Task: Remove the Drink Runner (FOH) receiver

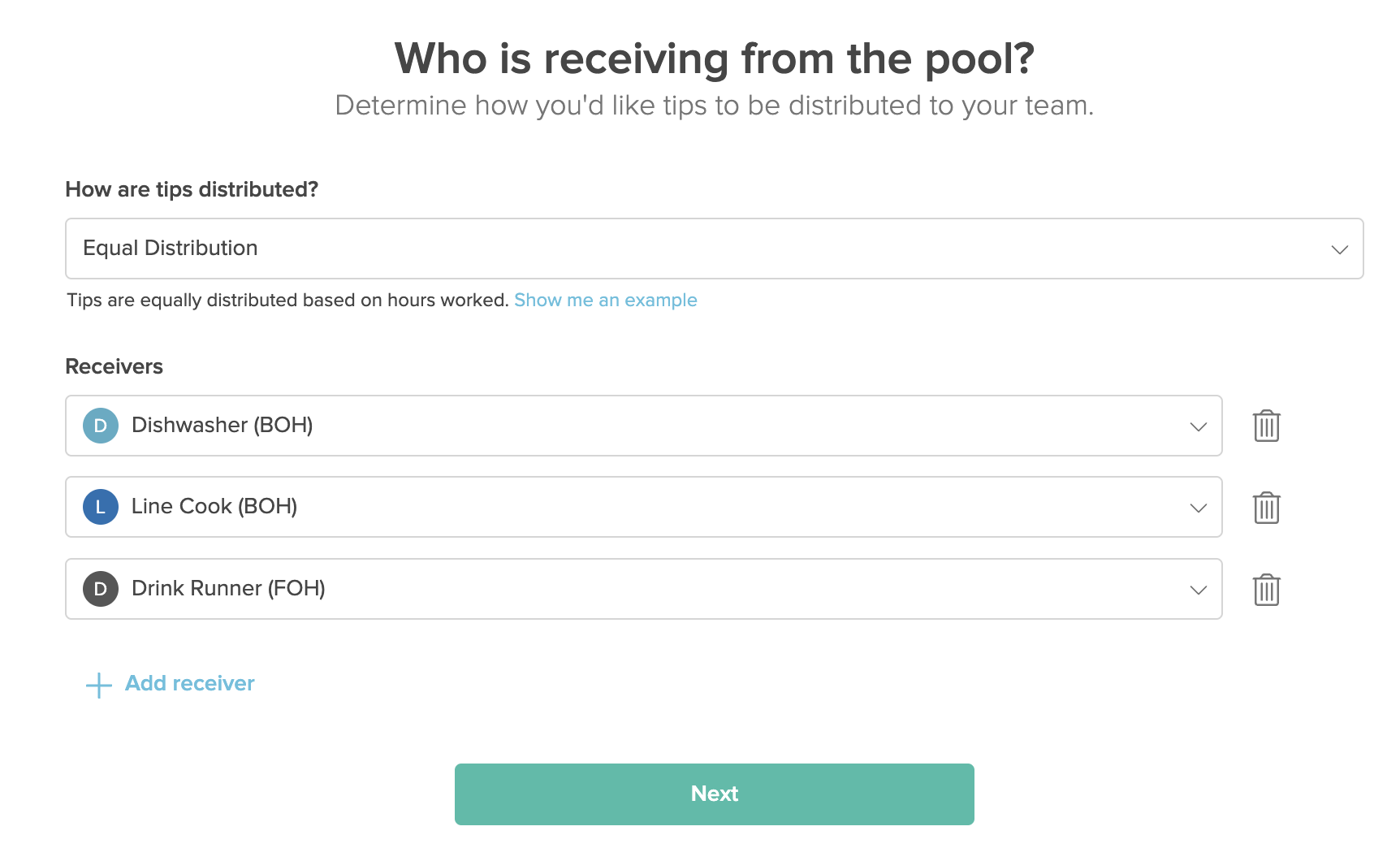Action: 1265,590
